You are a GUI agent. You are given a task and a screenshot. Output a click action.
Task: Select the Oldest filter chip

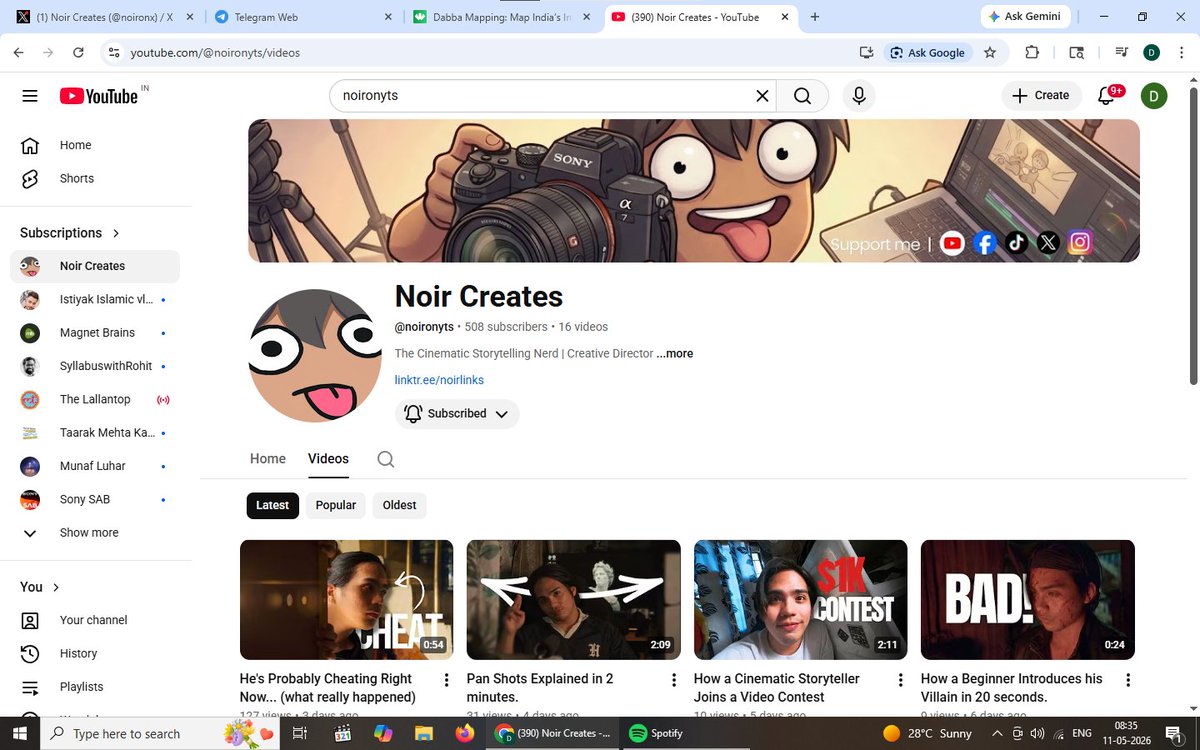pos(399,505)
